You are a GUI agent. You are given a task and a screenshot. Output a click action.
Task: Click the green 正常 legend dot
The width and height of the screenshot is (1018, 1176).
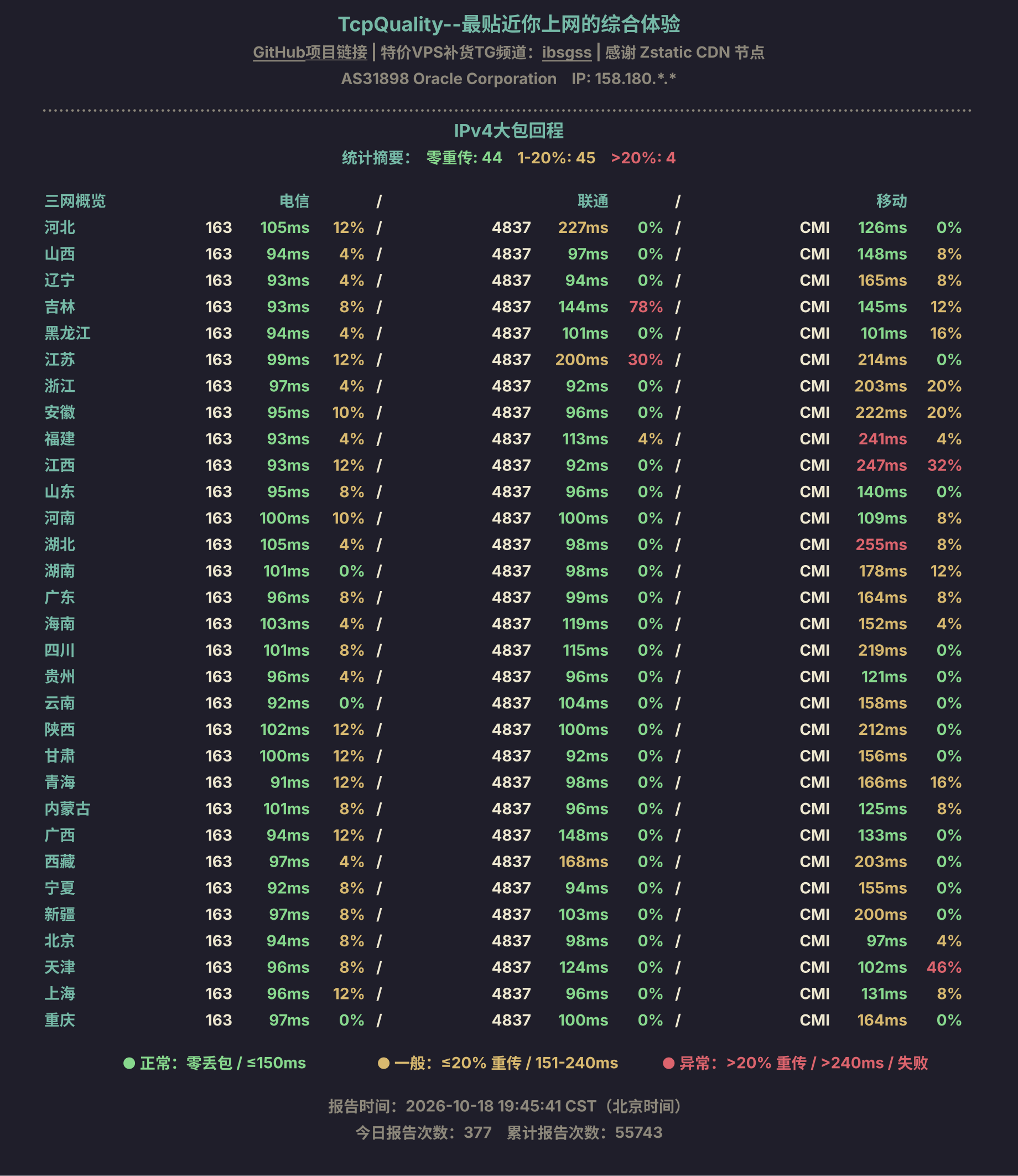tap(129, 1063)
